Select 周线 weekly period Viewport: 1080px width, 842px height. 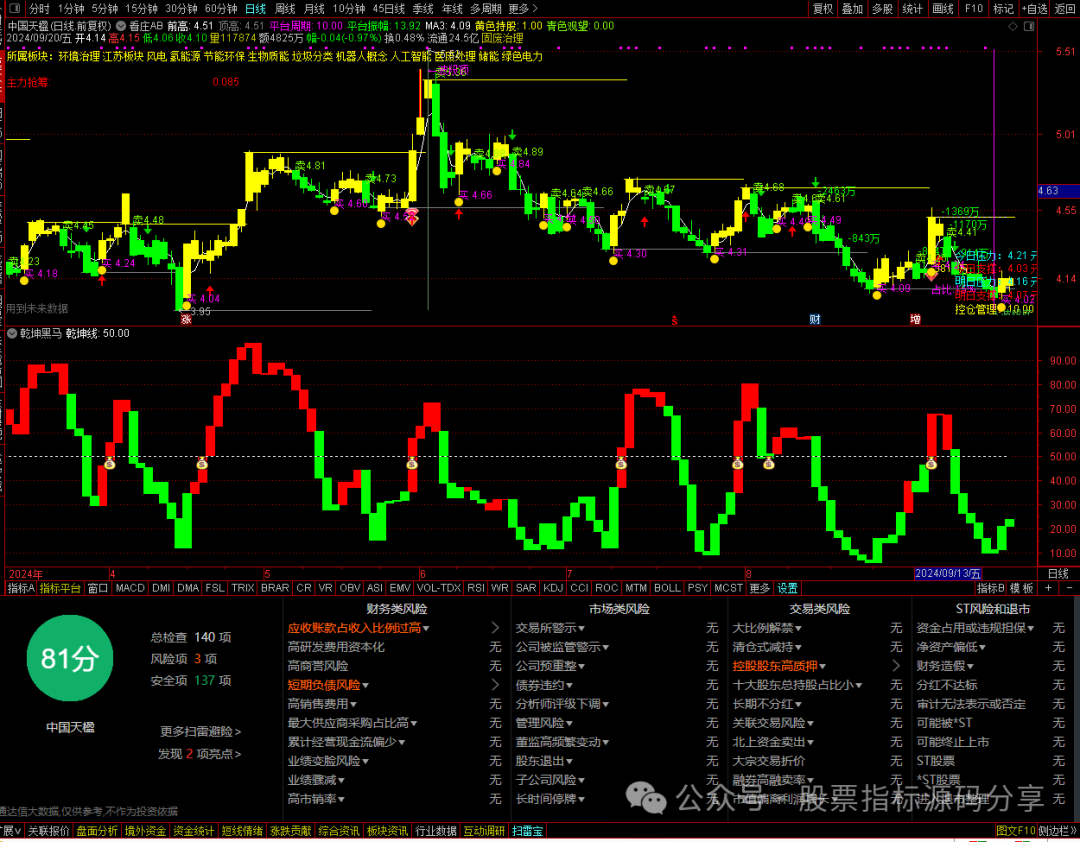[x=284, y=9]
